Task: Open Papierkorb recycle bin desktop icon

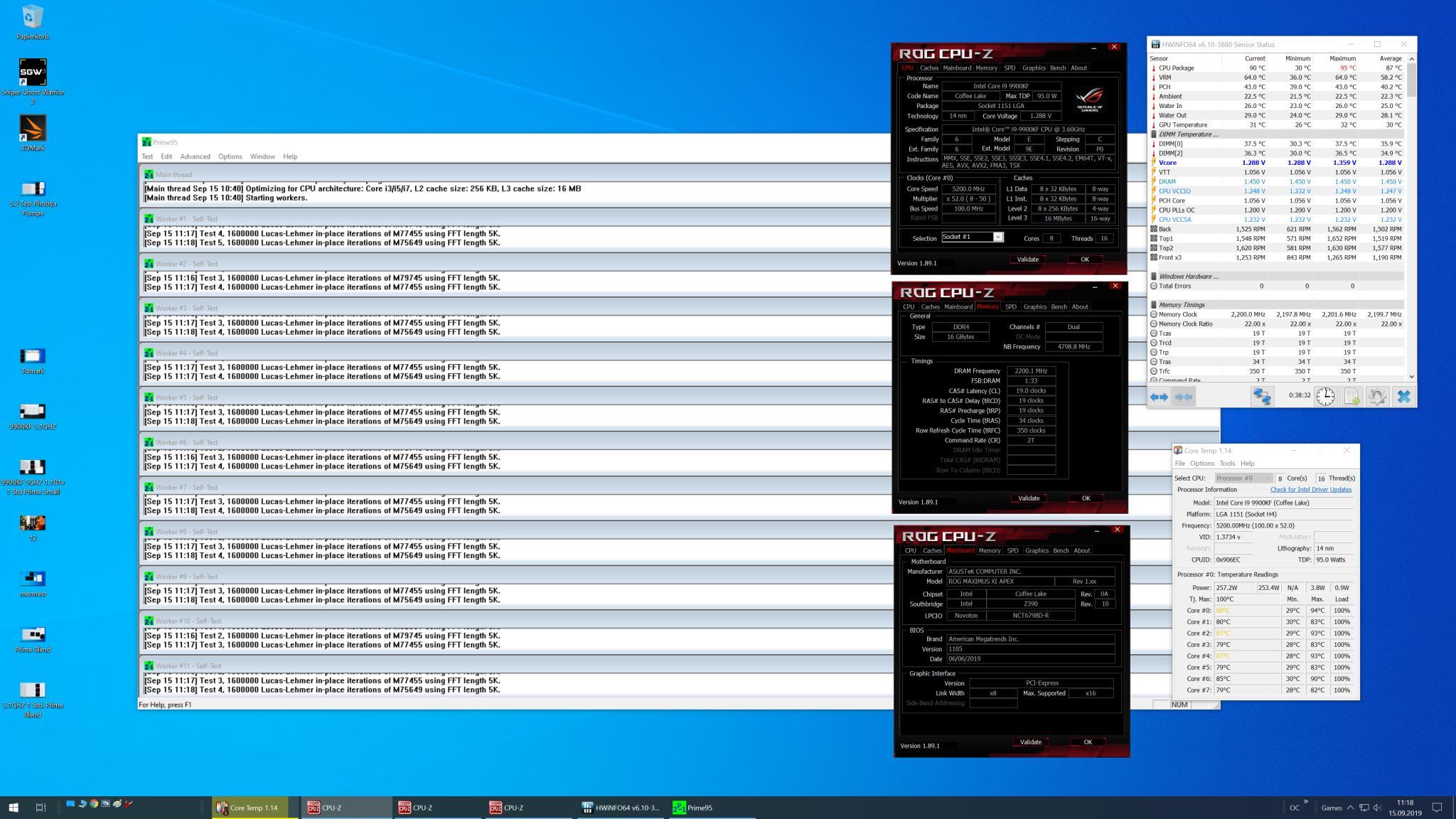Action: point(33,22)
